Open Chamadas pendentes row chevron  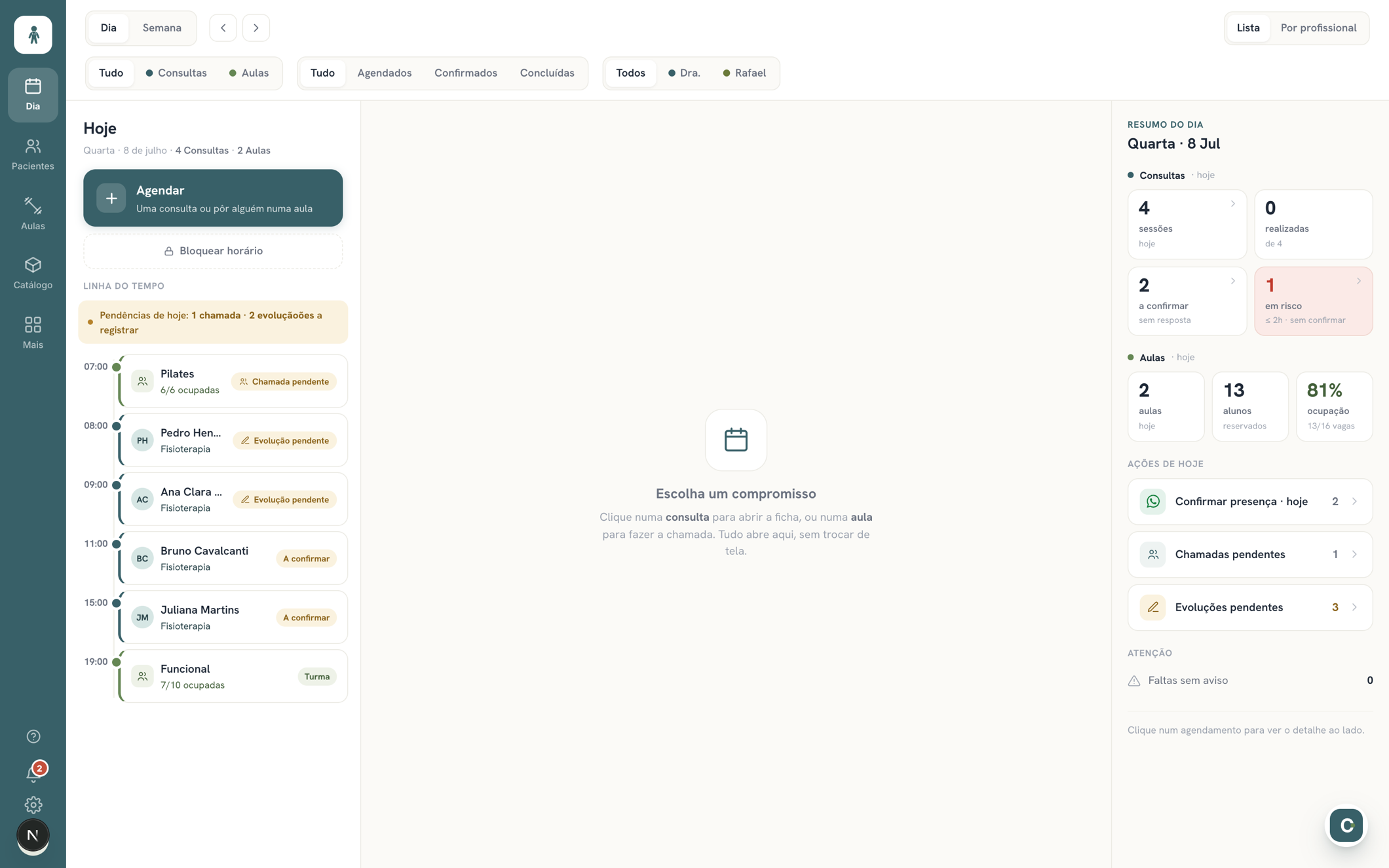[1354, 555]
